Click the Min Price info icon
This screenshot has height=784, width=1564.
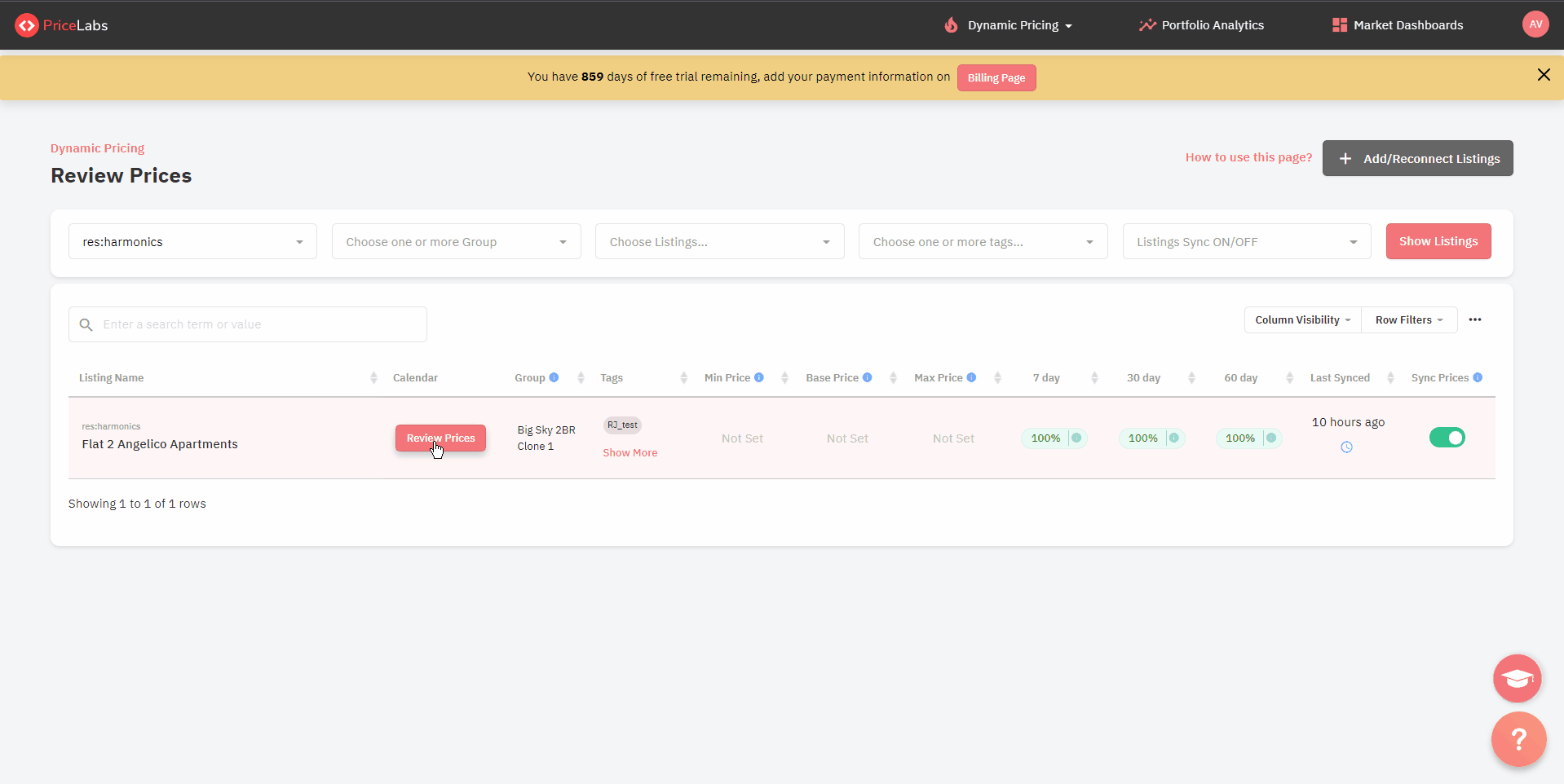pyautogui.click(x=759, y=377)
